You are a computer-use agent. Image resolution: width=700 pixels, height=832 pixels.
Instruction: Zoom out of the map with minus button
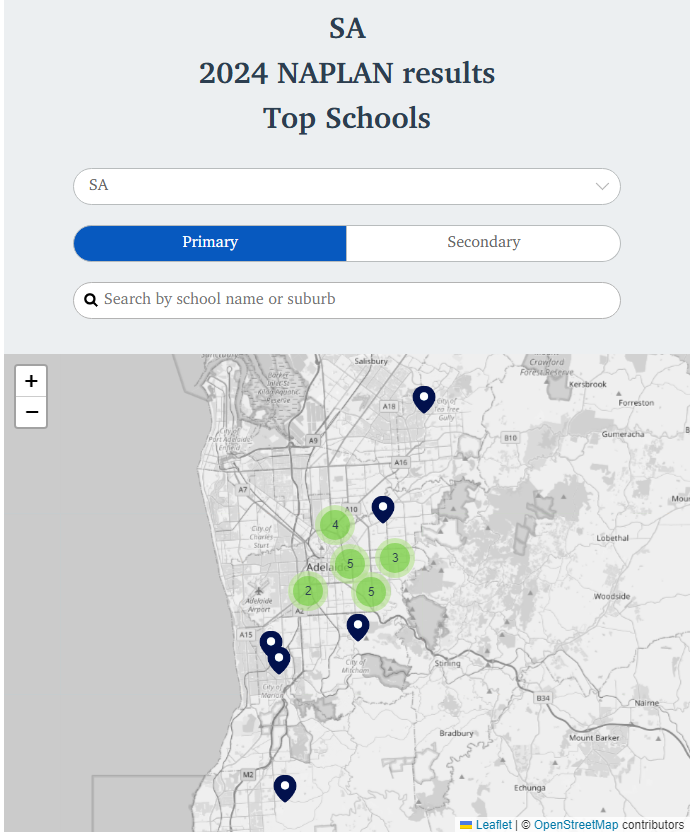[x=31, y=412]
